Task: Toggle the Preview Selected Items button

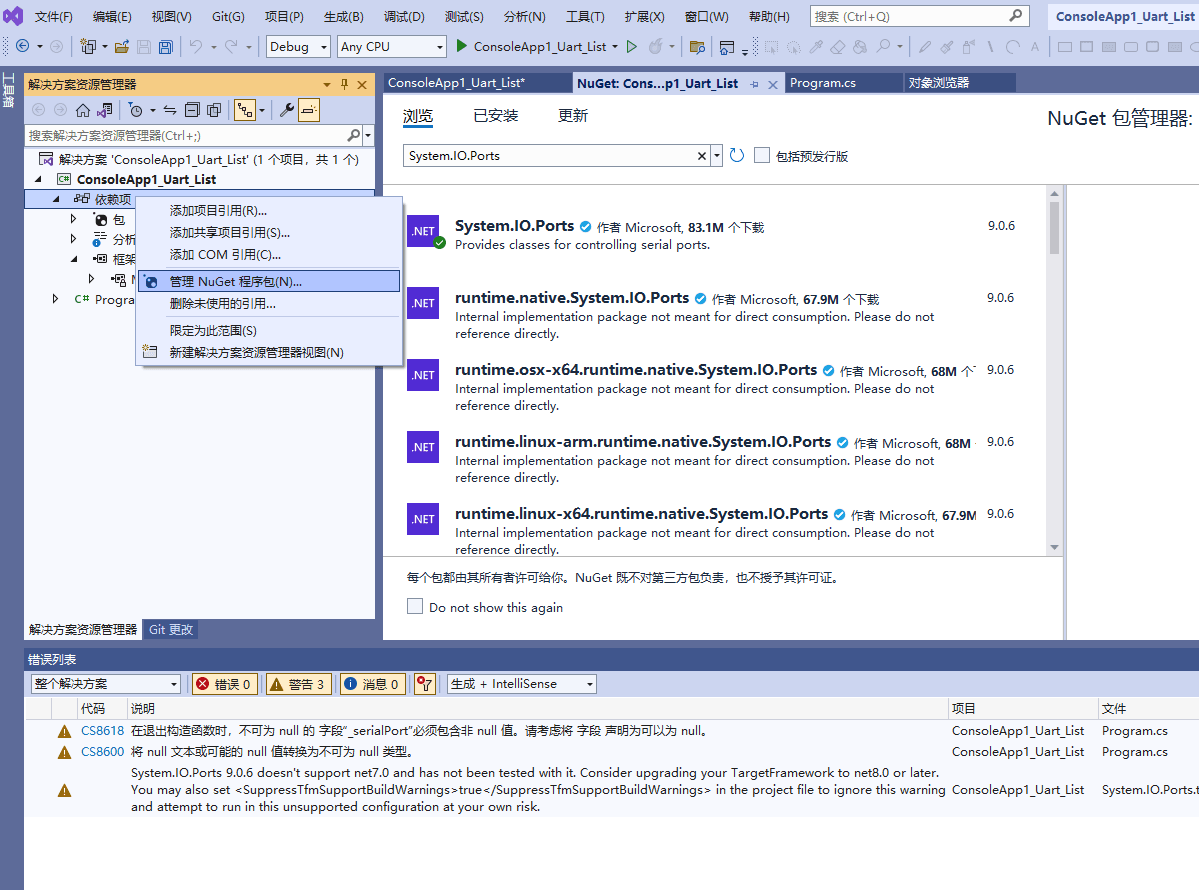Action: 309,110
